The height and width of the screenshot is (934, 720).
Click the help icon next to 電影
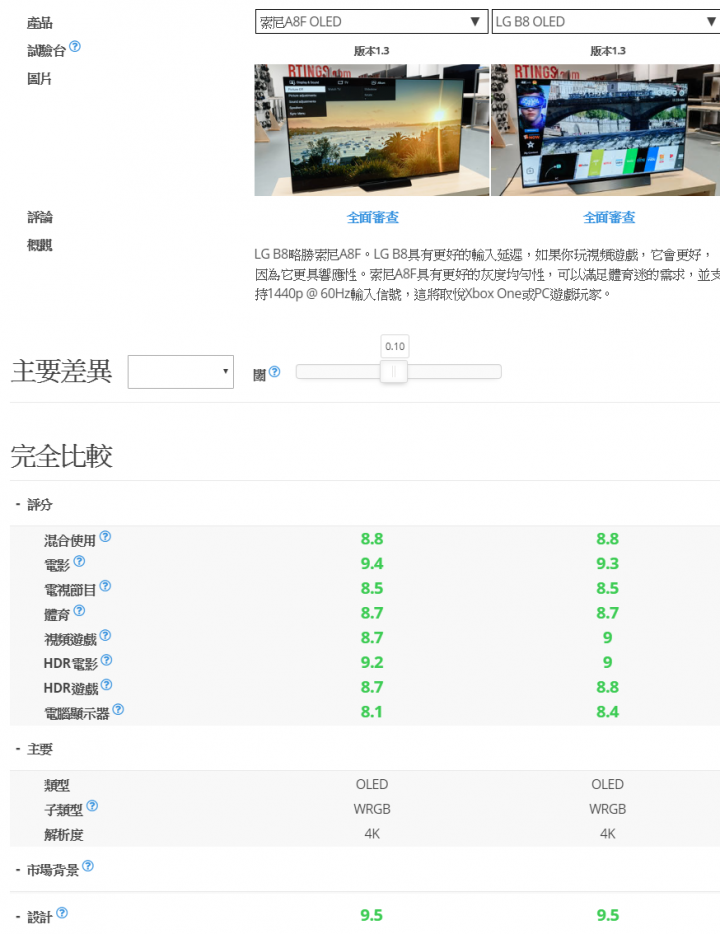(x=79, y=561)
